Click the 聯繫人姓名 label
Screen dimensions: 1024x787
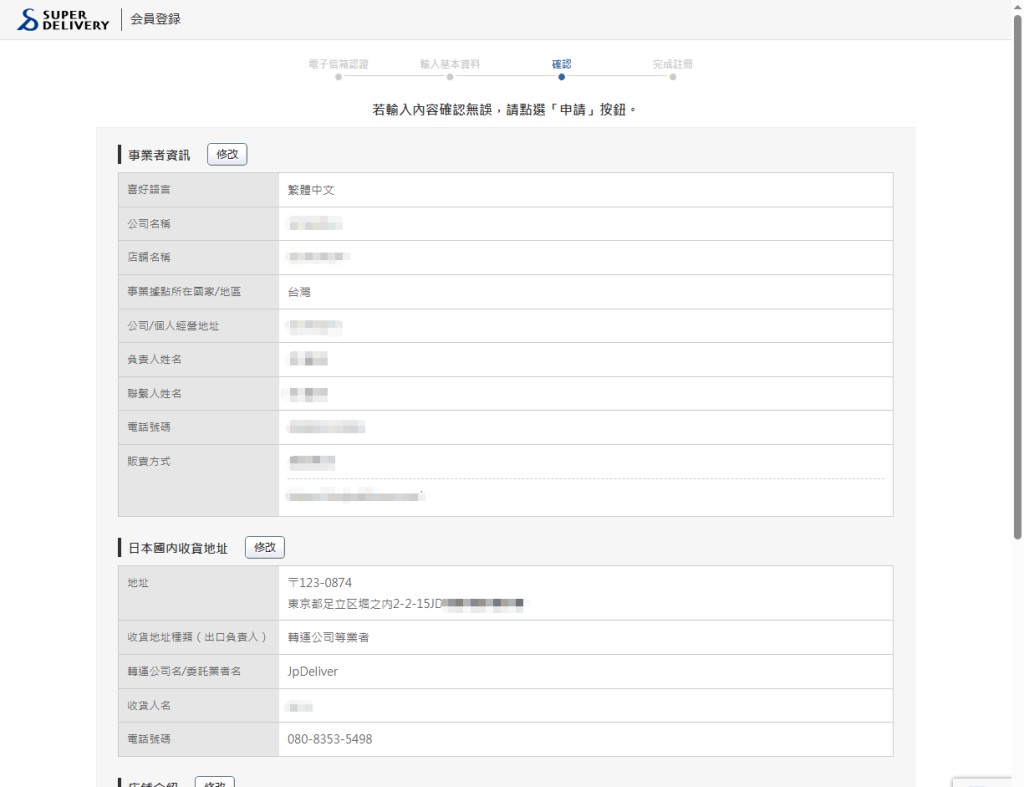coord(155,393)
